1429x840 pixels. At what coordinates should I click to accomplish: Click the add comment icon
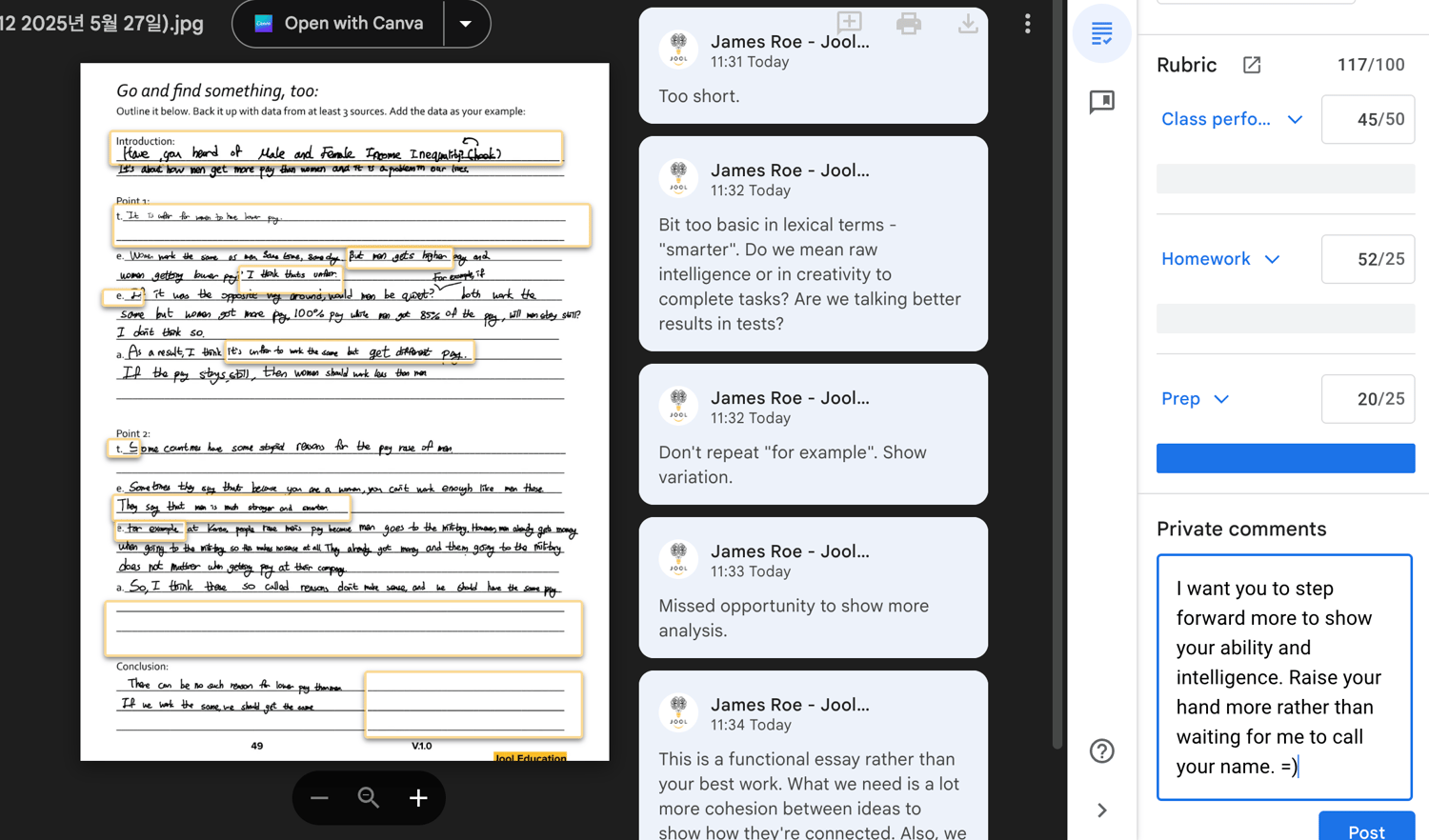coord(849,22)
